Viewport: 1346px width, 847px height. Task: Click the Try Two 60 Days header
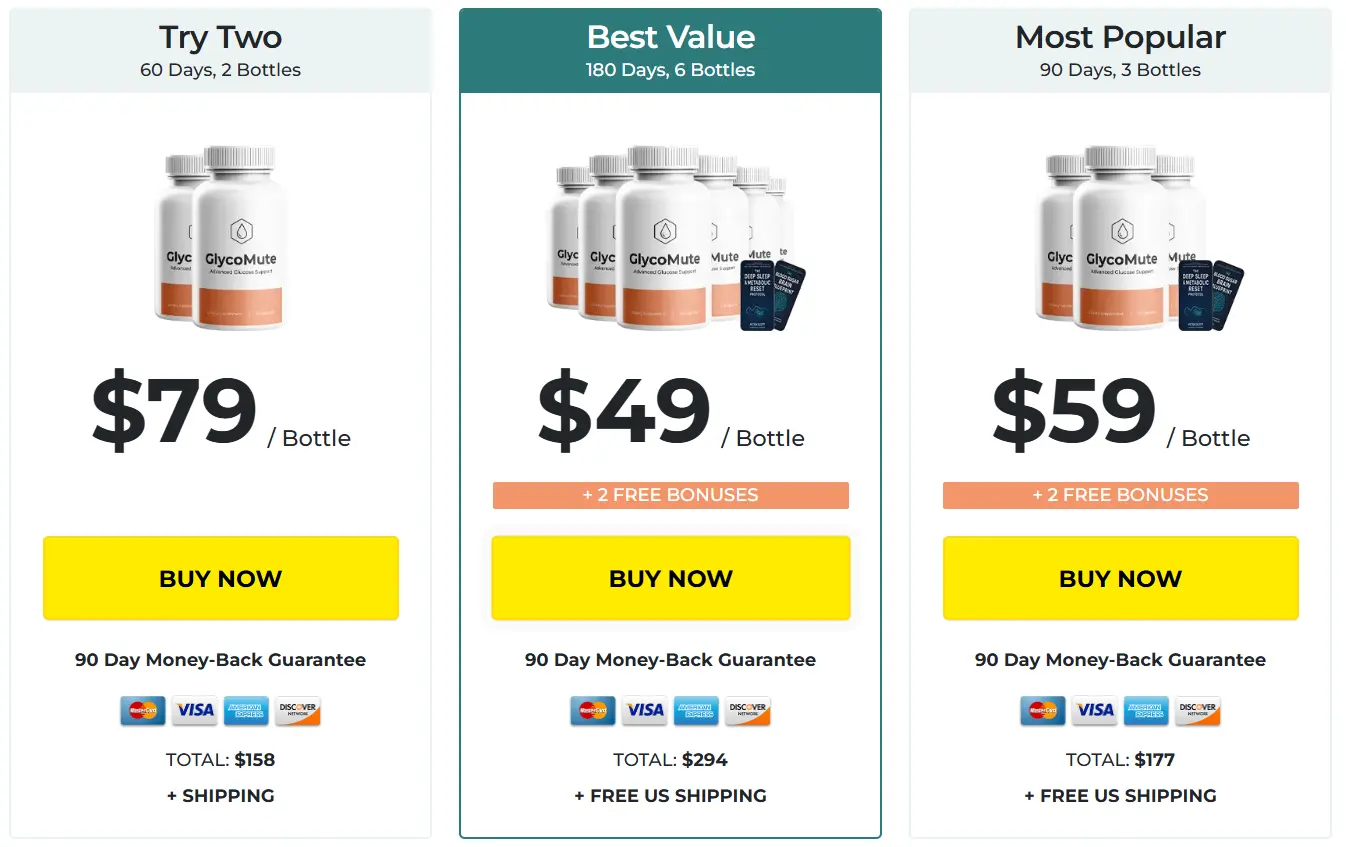click(x=220, y=48)
